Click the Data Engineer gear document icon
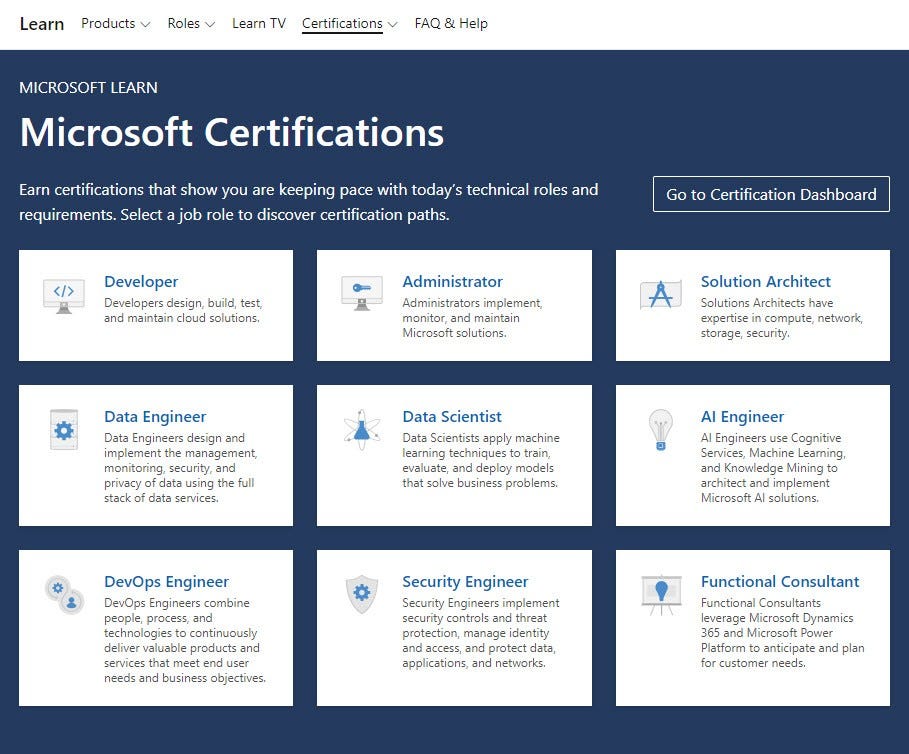The height and width of the screenshot is (754, 909). 63,430
